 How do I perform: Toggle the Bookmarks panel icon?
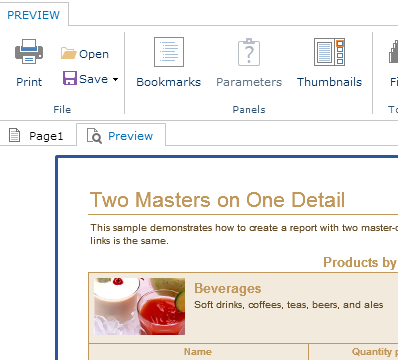coord(169,52)
